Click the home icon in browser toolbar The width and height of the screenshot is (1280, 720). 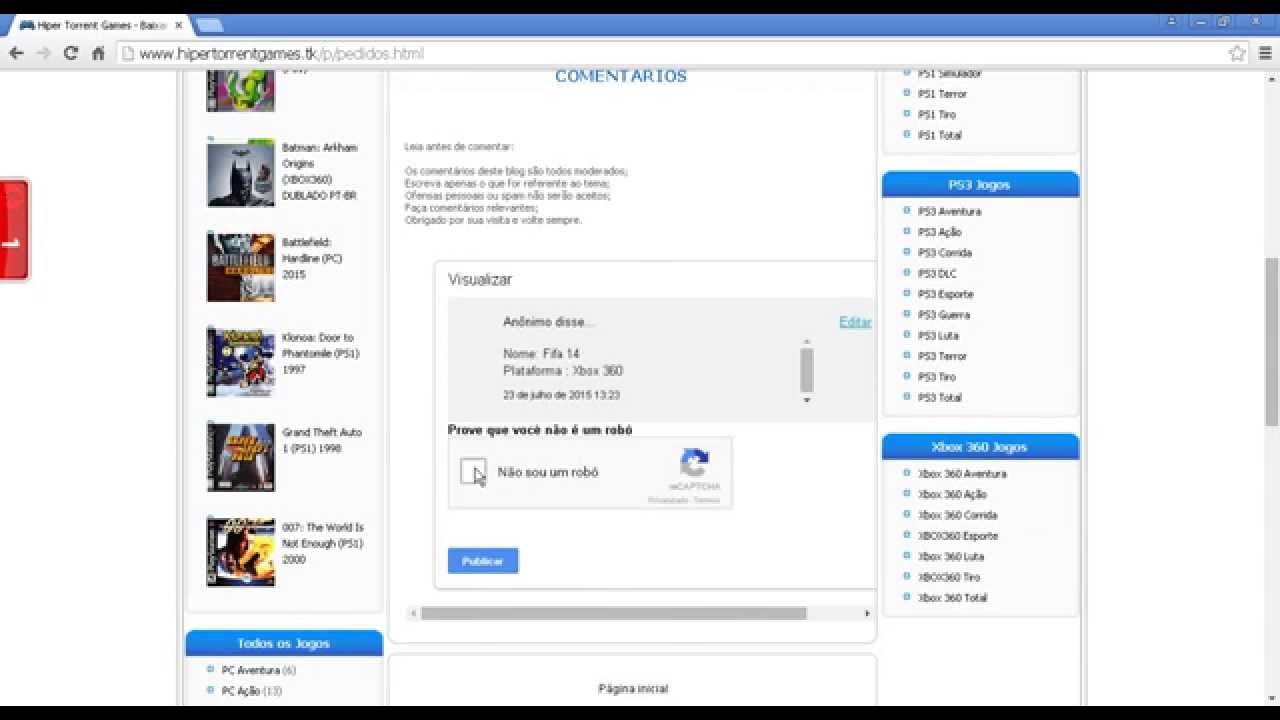pos(98,54)
